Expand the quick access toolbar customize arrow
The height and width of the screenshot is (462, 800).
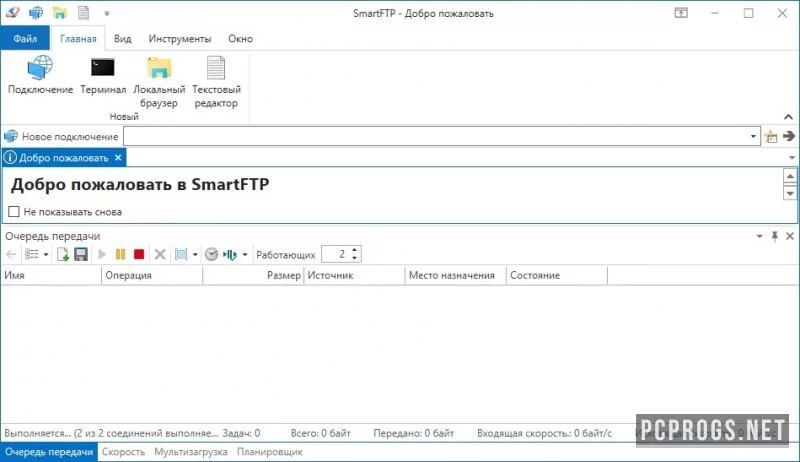point(107,13)
